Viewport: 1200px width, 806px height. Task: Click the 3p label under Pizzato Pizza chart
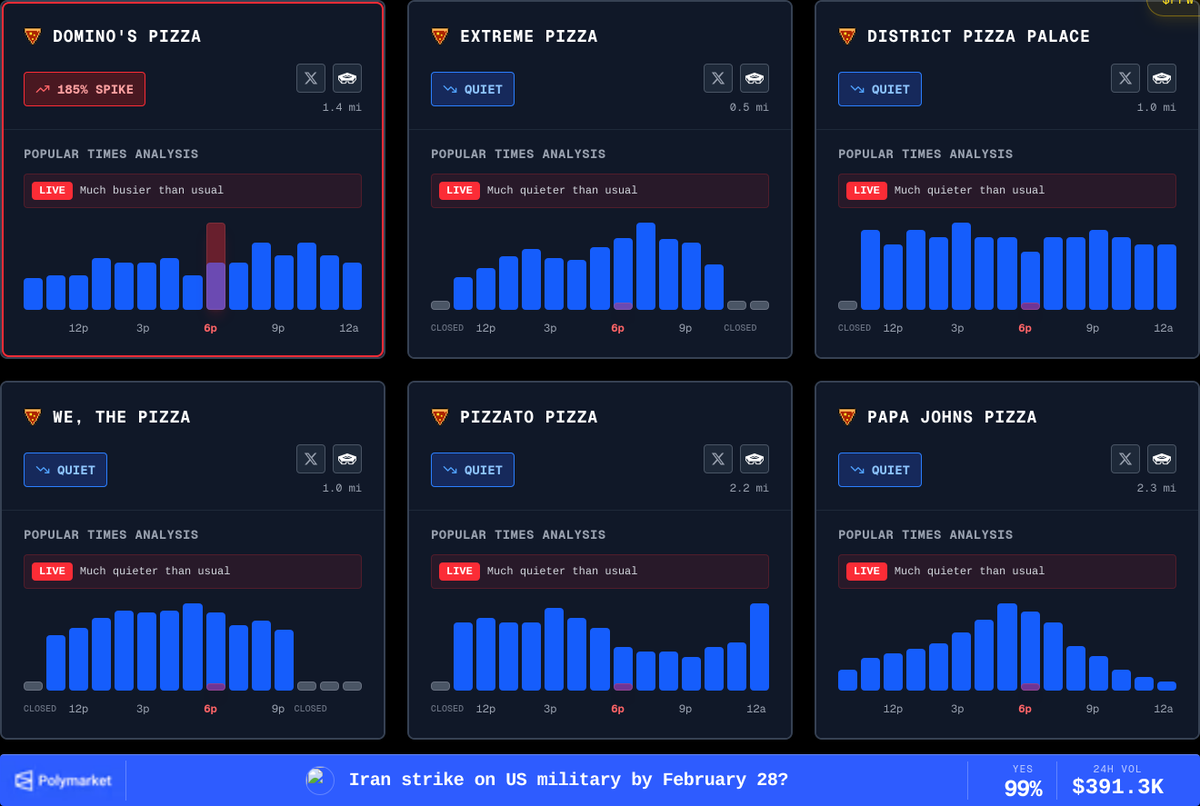[x=550, y=709]
